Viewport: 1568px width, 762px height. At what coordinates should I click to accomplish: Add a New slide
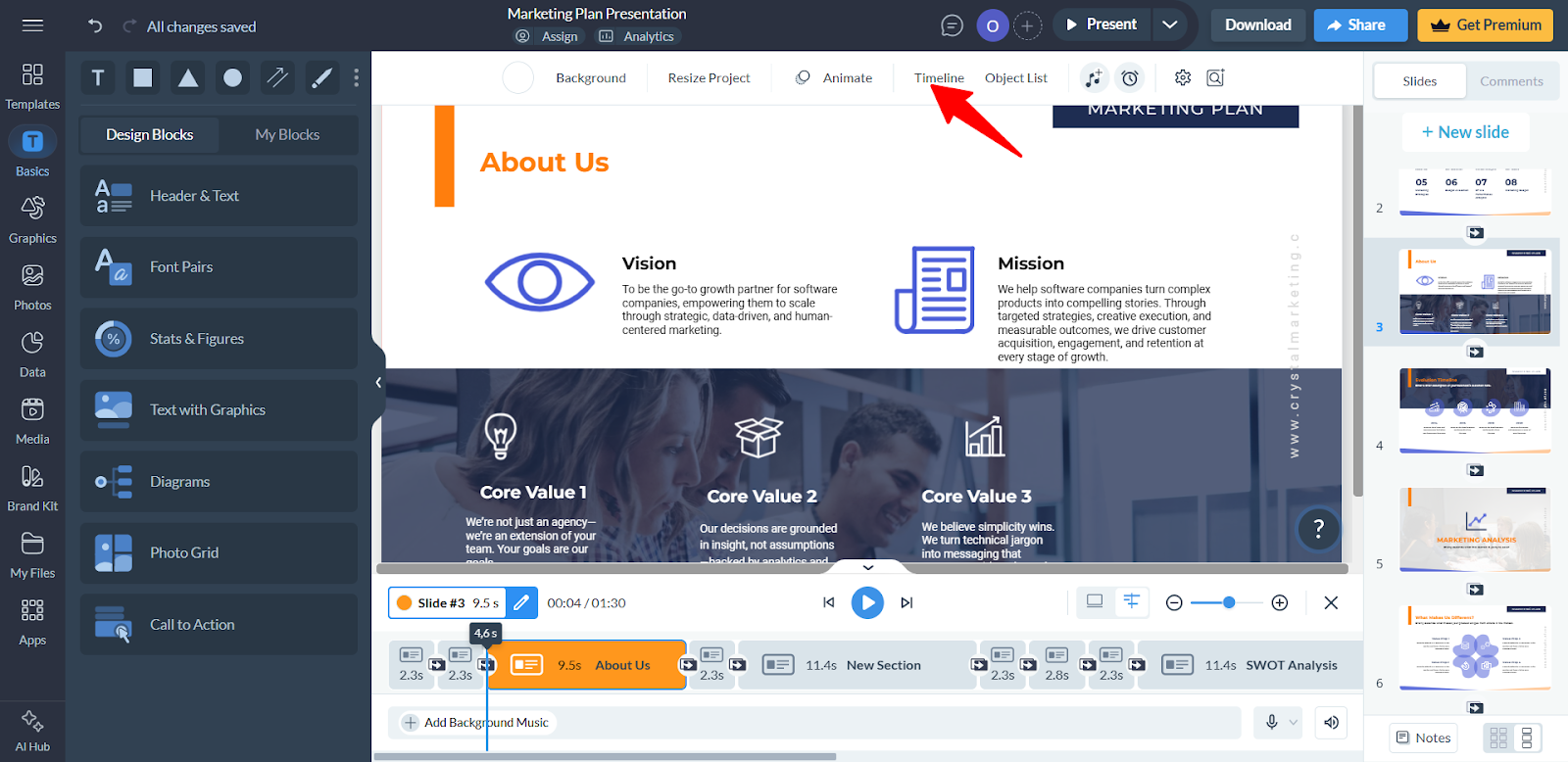(1465, 132)
